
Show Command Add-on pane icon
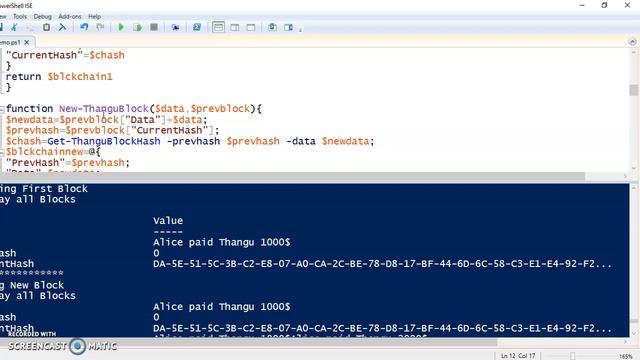pos(289,27)
